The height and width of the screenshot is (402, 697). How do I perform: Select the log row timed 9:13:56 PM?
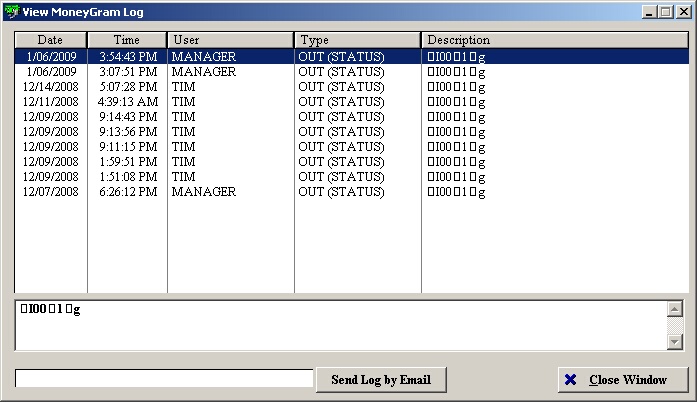352,132
